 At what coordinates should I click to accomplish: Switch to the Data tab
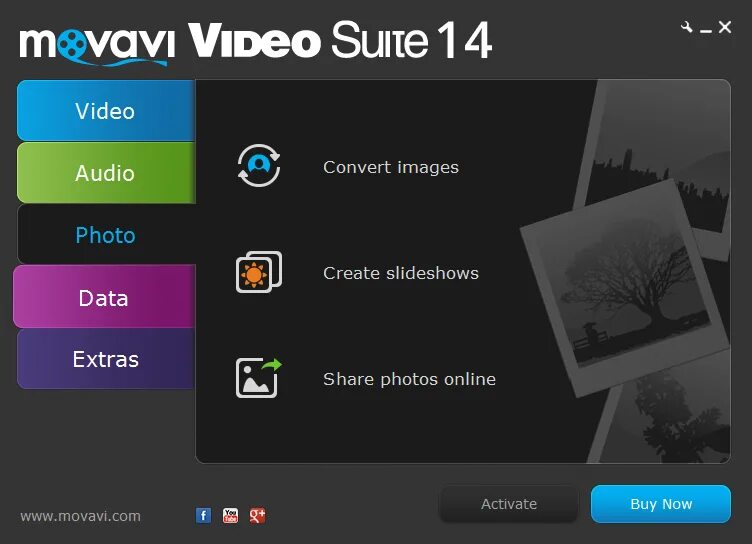pos(104,297)
